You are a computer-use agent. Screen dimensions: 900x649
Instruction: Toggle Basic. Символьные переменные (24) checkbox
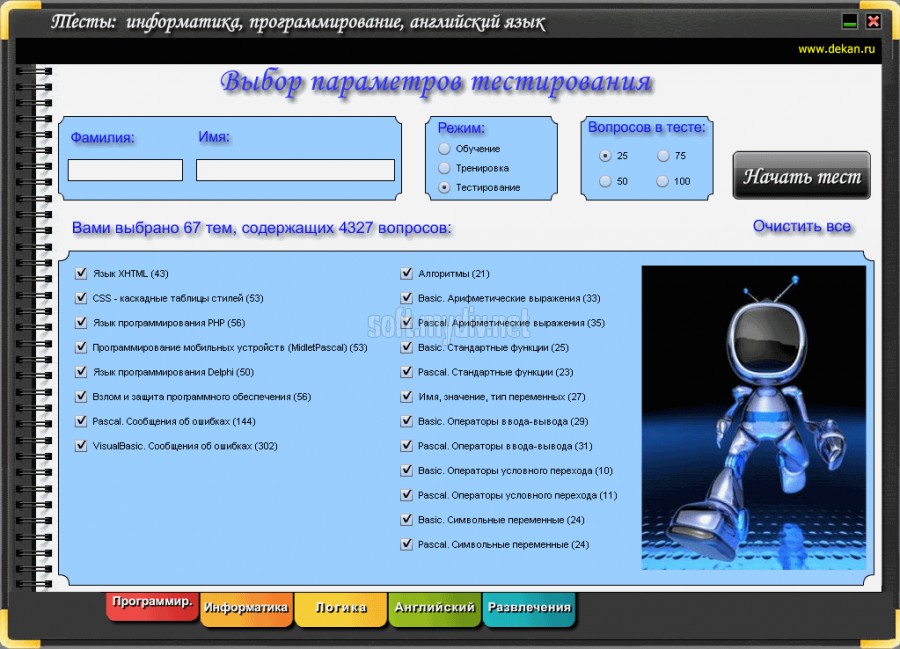406,519
